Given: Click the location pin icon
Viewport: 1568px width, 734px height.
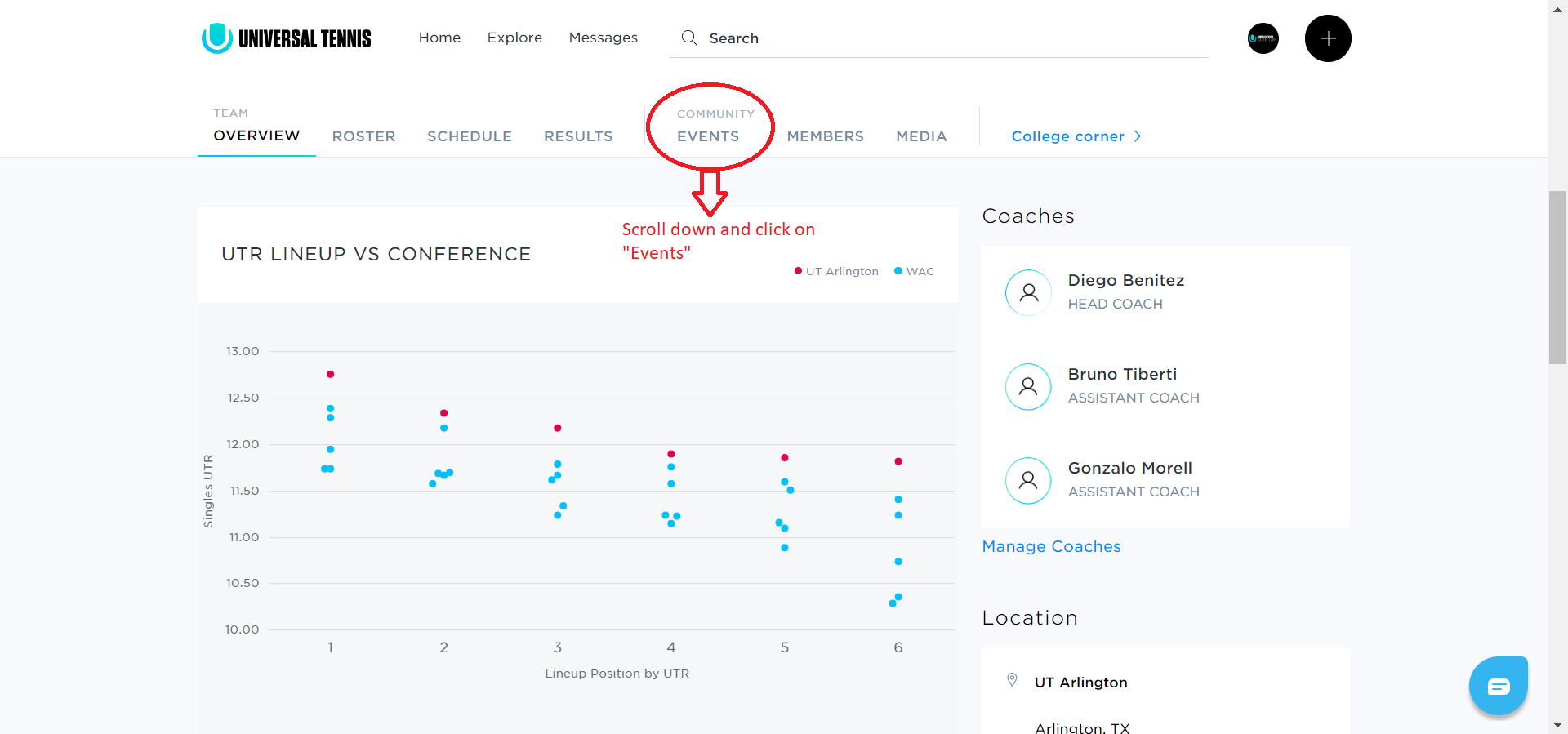Looking at the screenshot, I should pos(1012,680).
